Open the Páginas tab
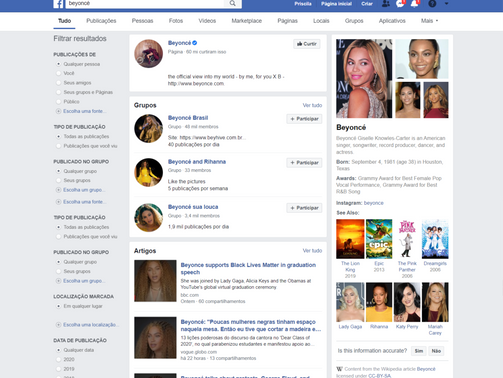 (x=287, y=21)
